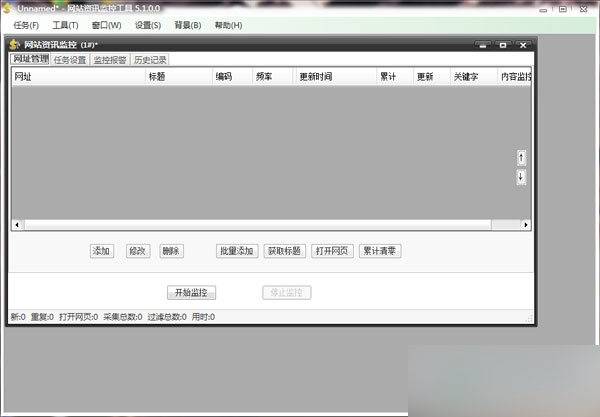Click the 打开网页 button
Viewport: 600px width, 417px height.
[332, 251]
